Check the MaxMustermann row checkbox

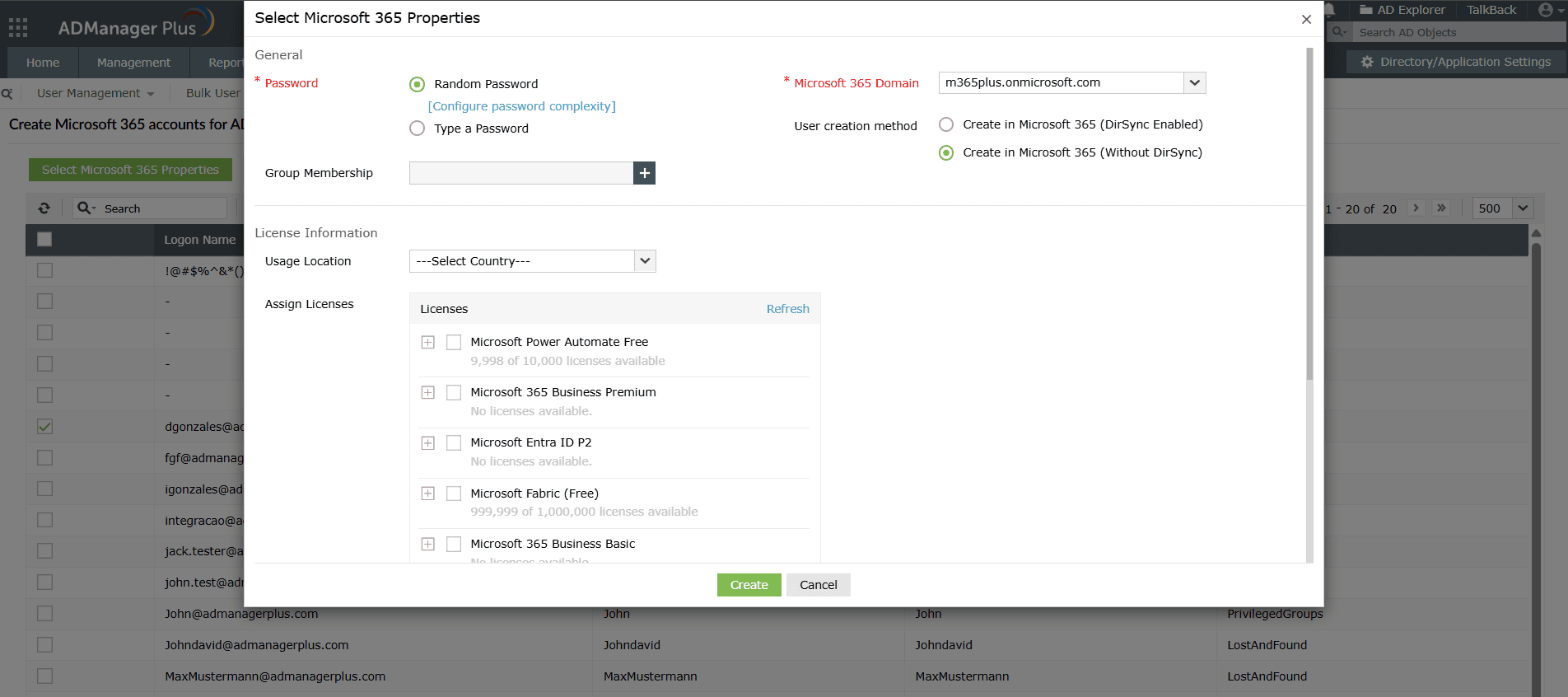[44, 676]
